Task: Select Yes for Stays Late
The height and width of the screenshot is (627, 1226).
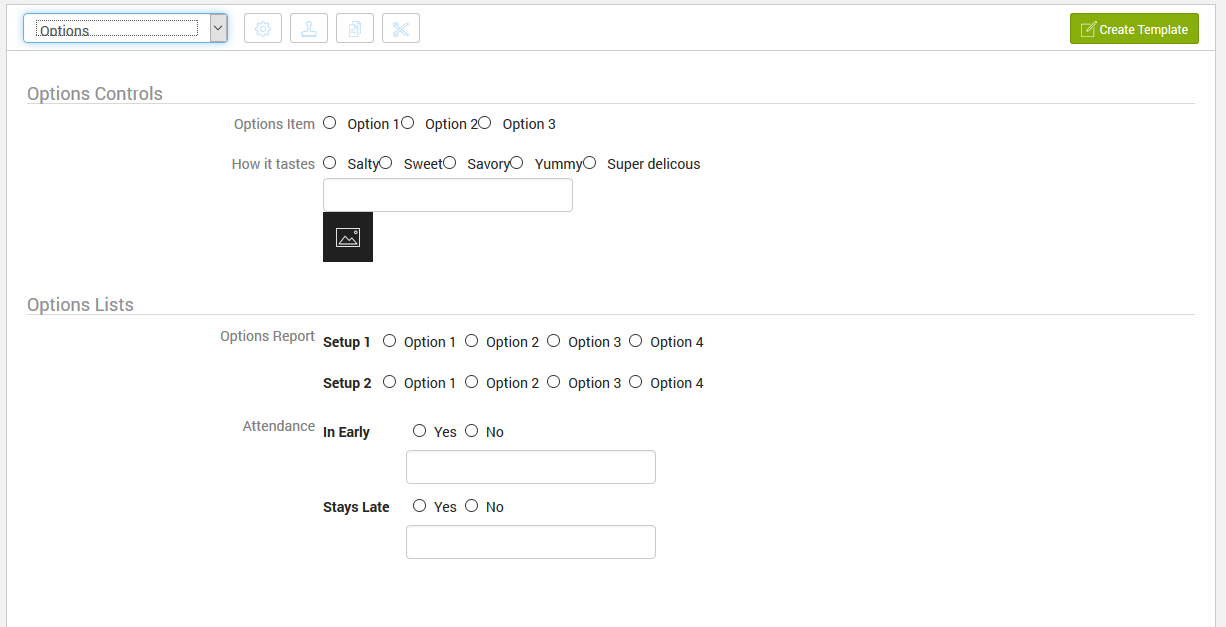Action: point(420,506)
